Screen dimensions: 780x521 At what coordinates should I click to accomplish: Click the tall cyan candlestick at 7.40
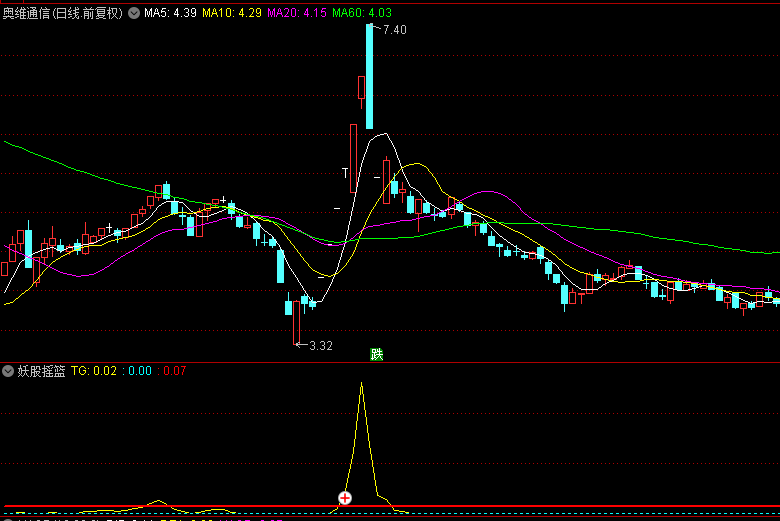369,77
